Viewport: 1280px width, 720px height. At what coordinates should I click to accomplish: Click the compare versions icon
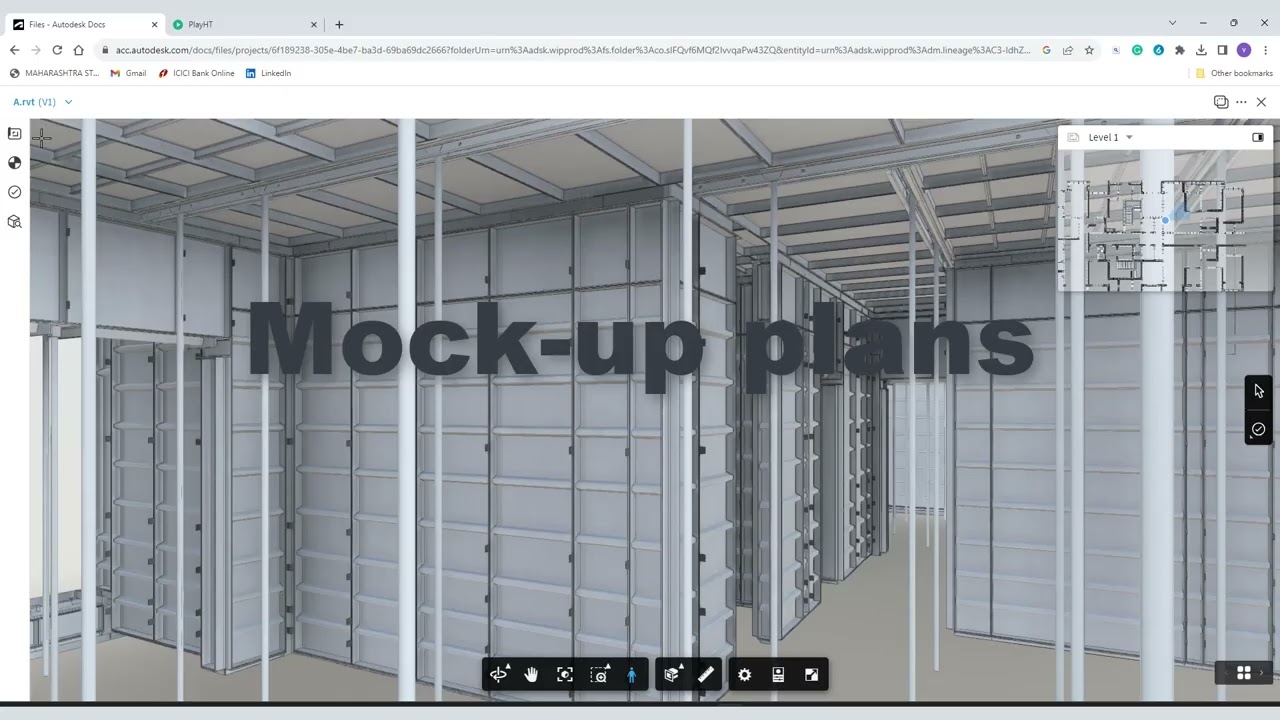tap(1221, 102)
